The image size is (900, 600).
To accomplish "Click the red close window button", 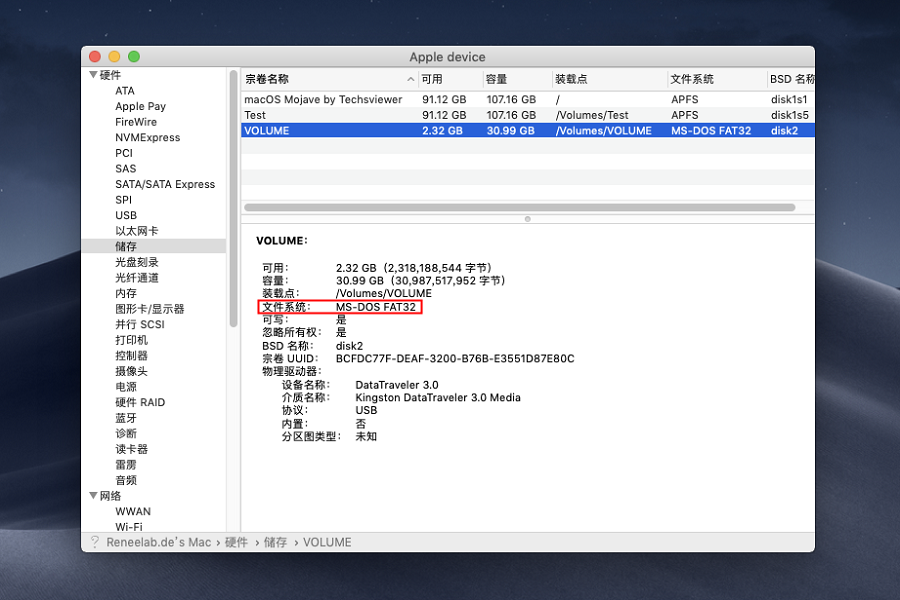I will click(x=95, y=56).
